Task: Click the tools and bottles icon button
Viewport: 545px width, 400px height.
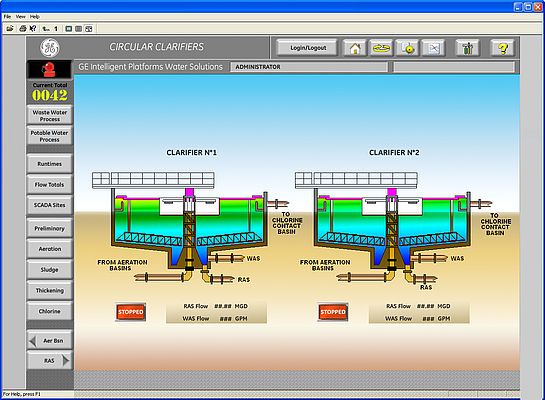Action: (467, 48)
